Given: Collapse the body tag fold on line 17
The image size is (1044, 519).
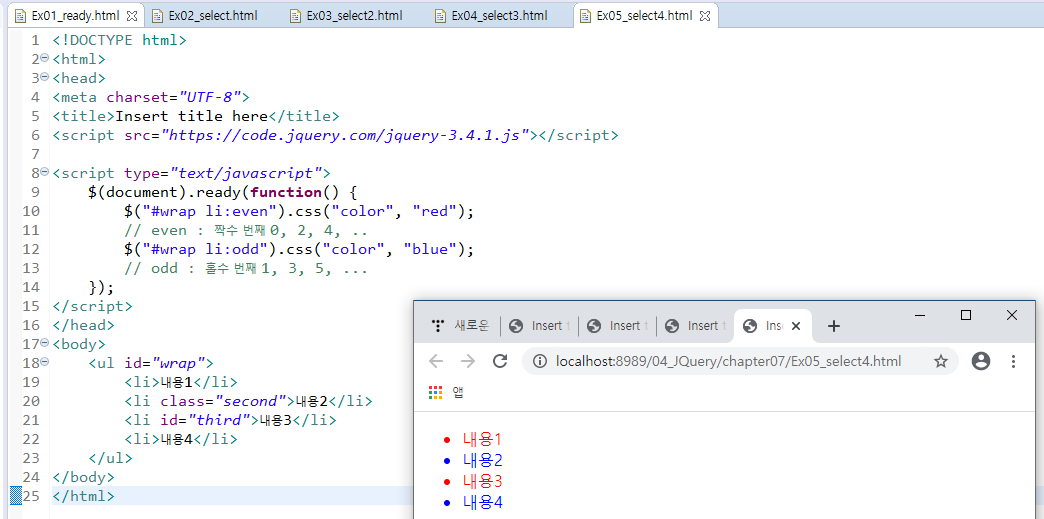Looking at the screenshot, I should coord(45,344).
